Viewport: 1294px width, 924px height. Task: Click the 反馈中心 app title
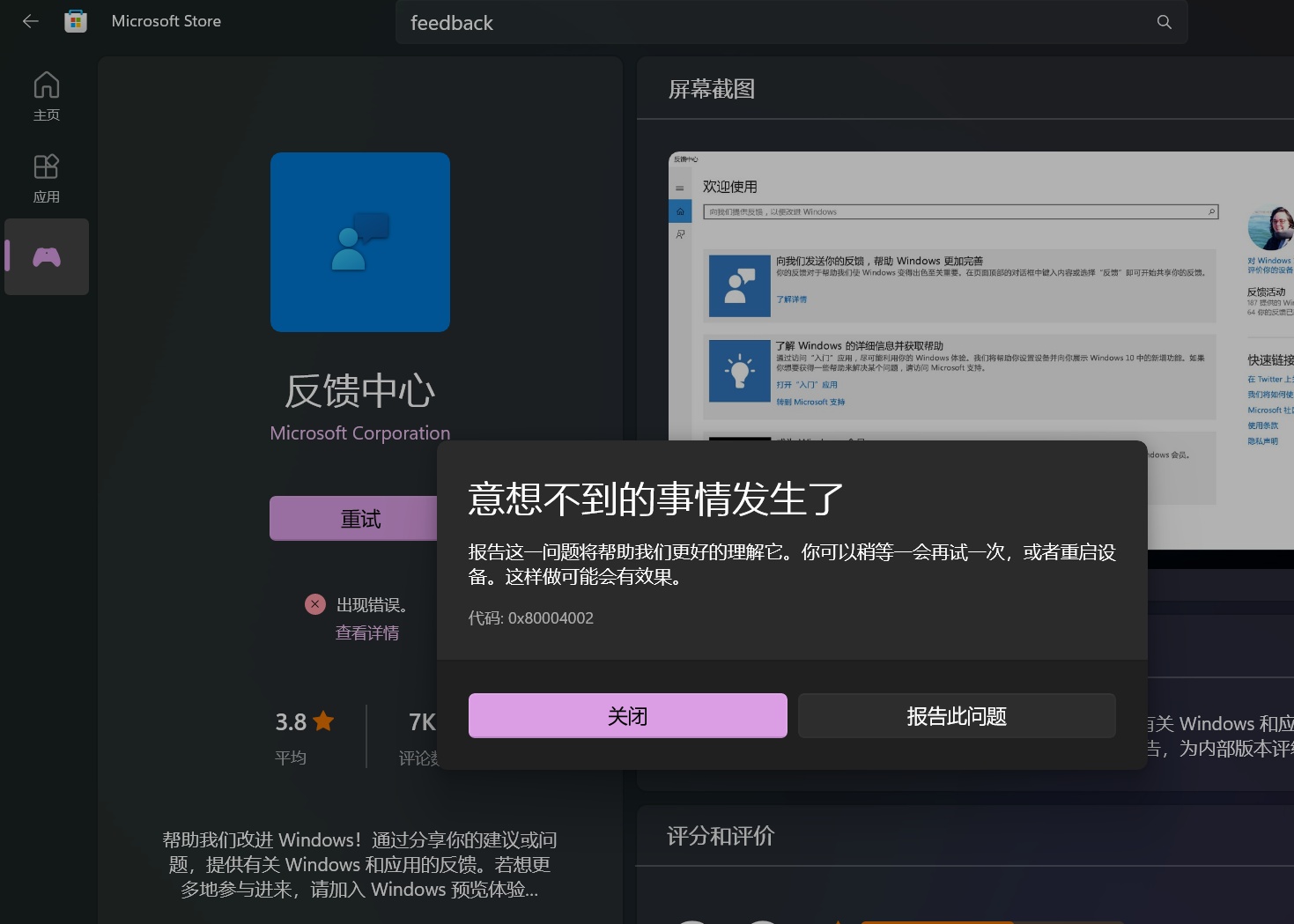359,391
